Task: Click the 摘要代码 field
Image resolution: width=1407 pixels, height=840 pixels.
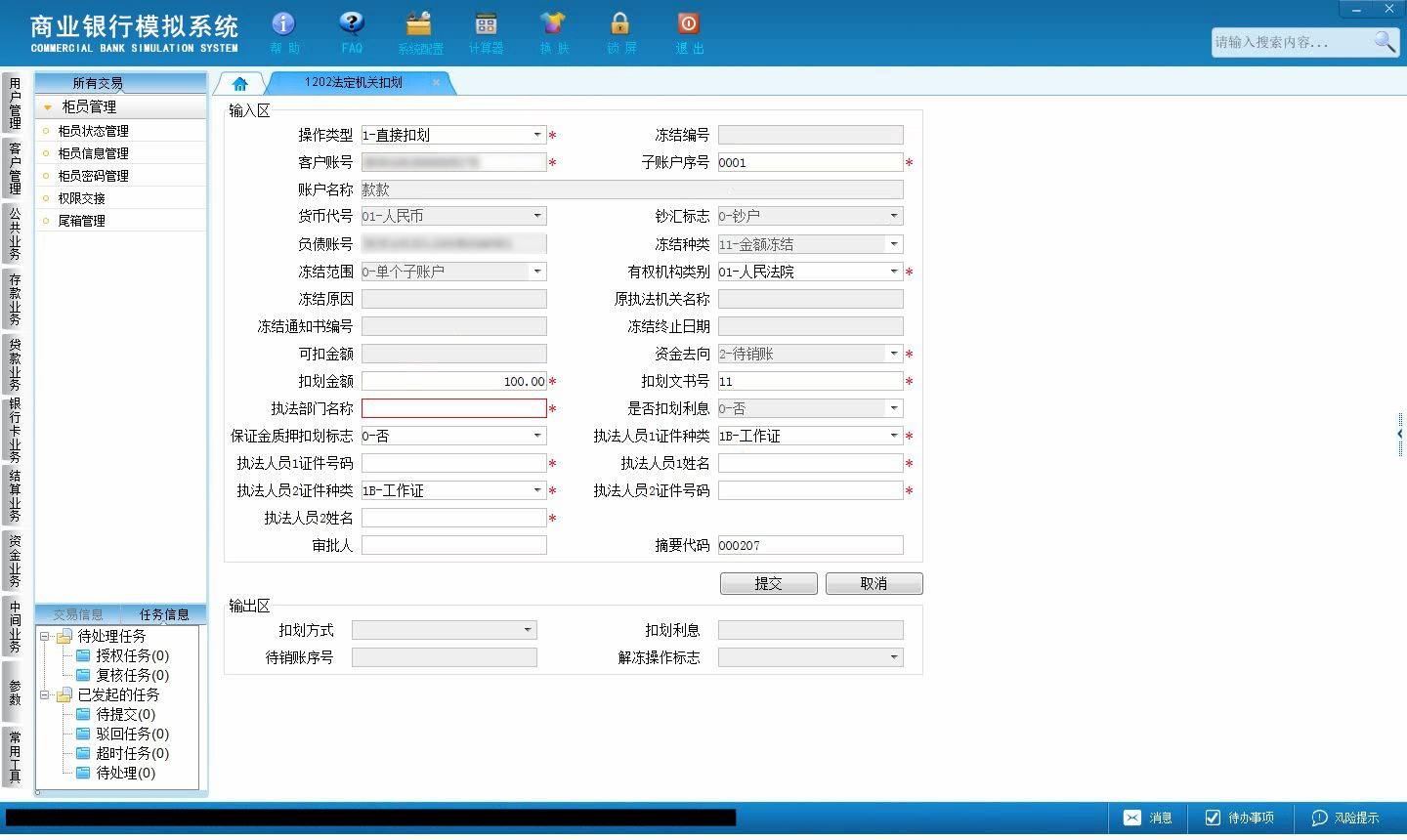Action: click(x=811, y=545)
